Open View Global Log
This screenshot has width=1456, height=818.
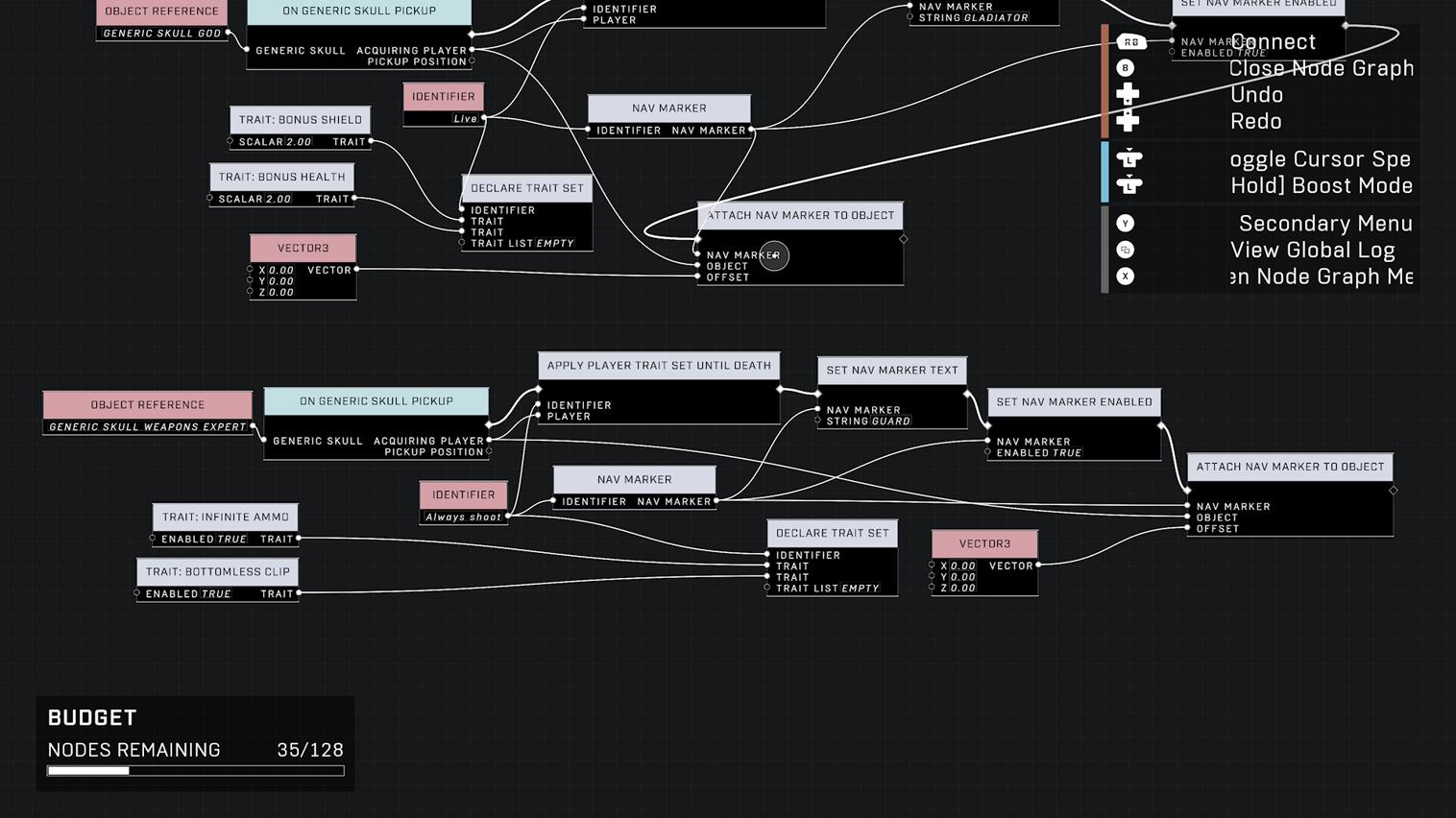click(x=1313, y=251)
